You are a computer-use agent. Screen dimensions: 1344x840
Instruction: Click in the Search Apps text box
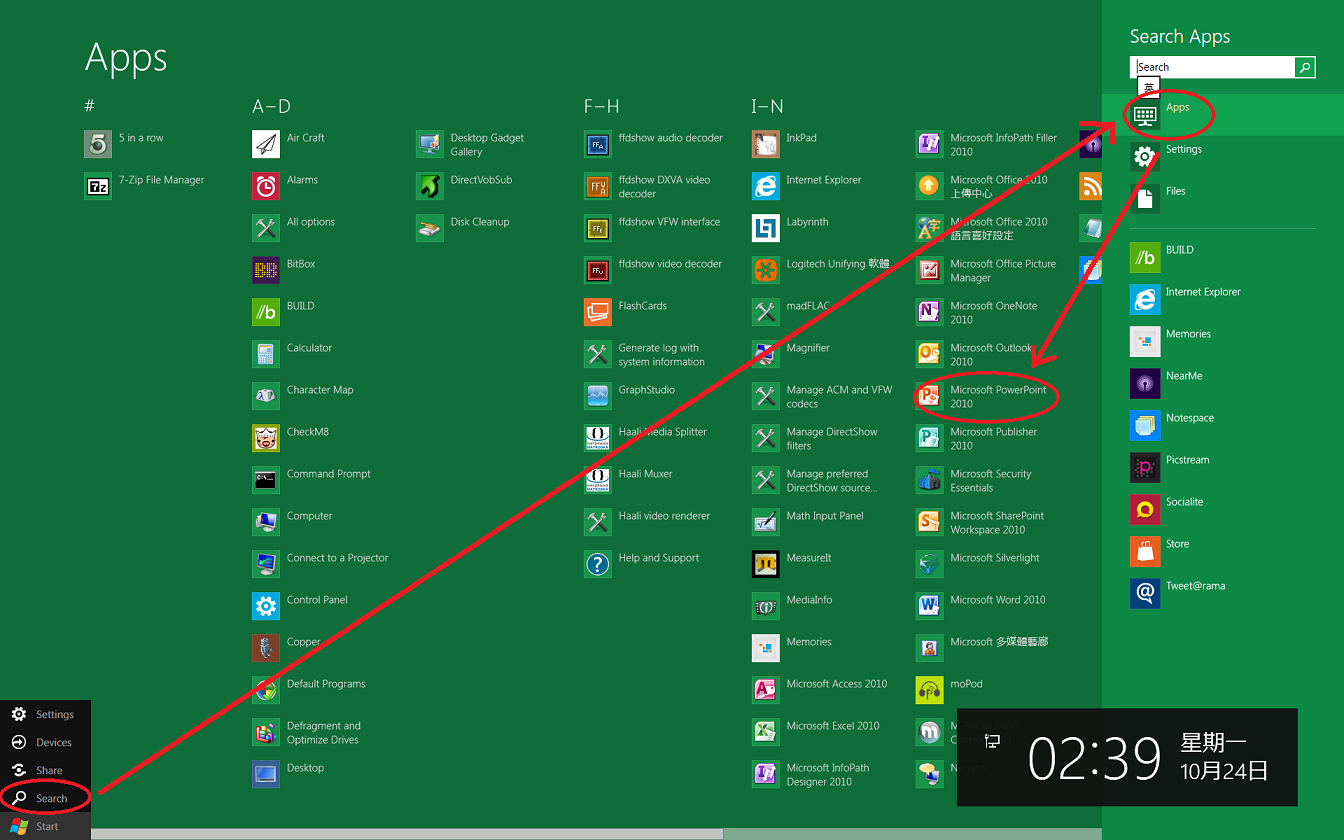(1213, 67)
